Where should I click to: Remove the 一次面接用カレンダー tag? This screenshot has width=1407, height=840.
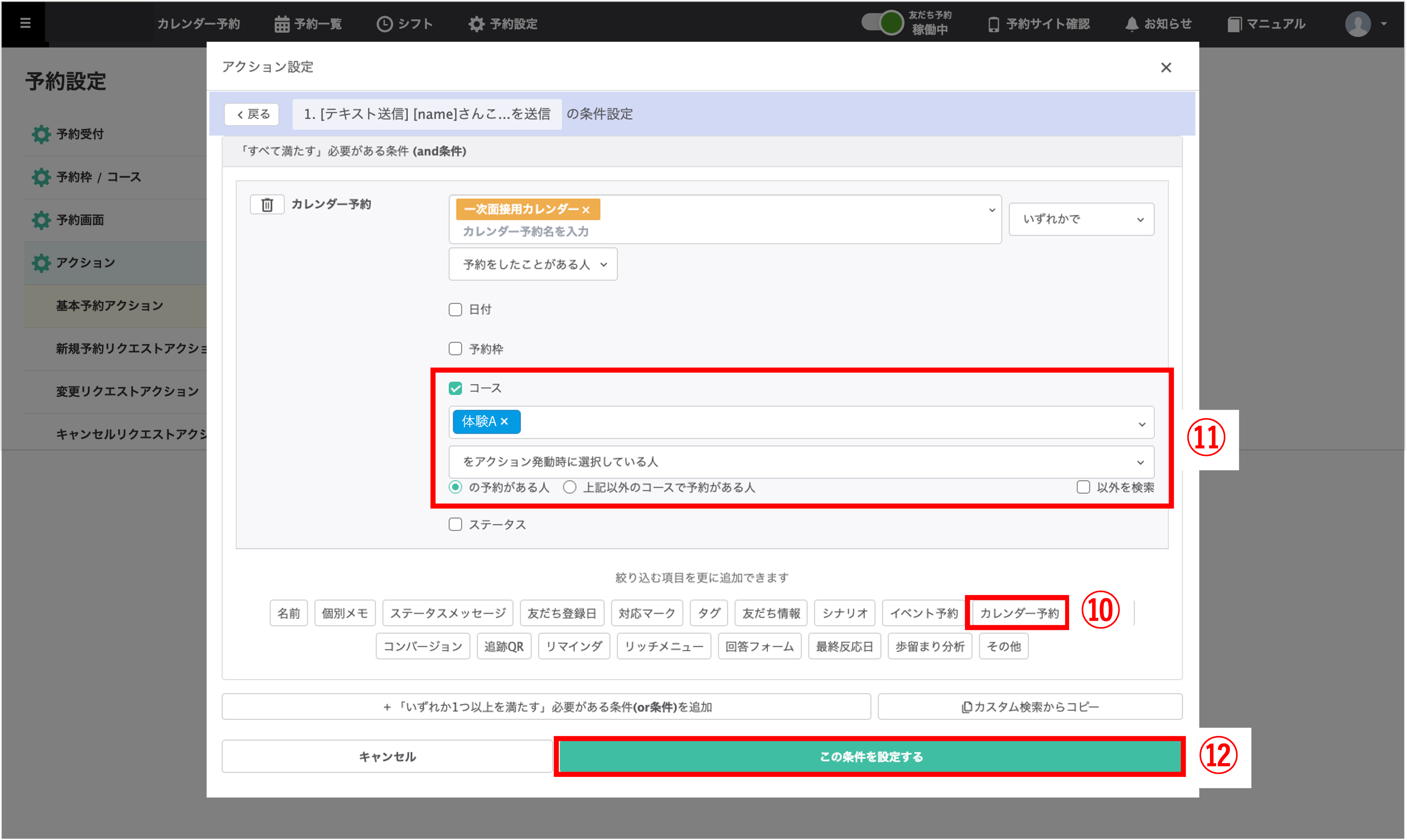click(x=586, y=210)
